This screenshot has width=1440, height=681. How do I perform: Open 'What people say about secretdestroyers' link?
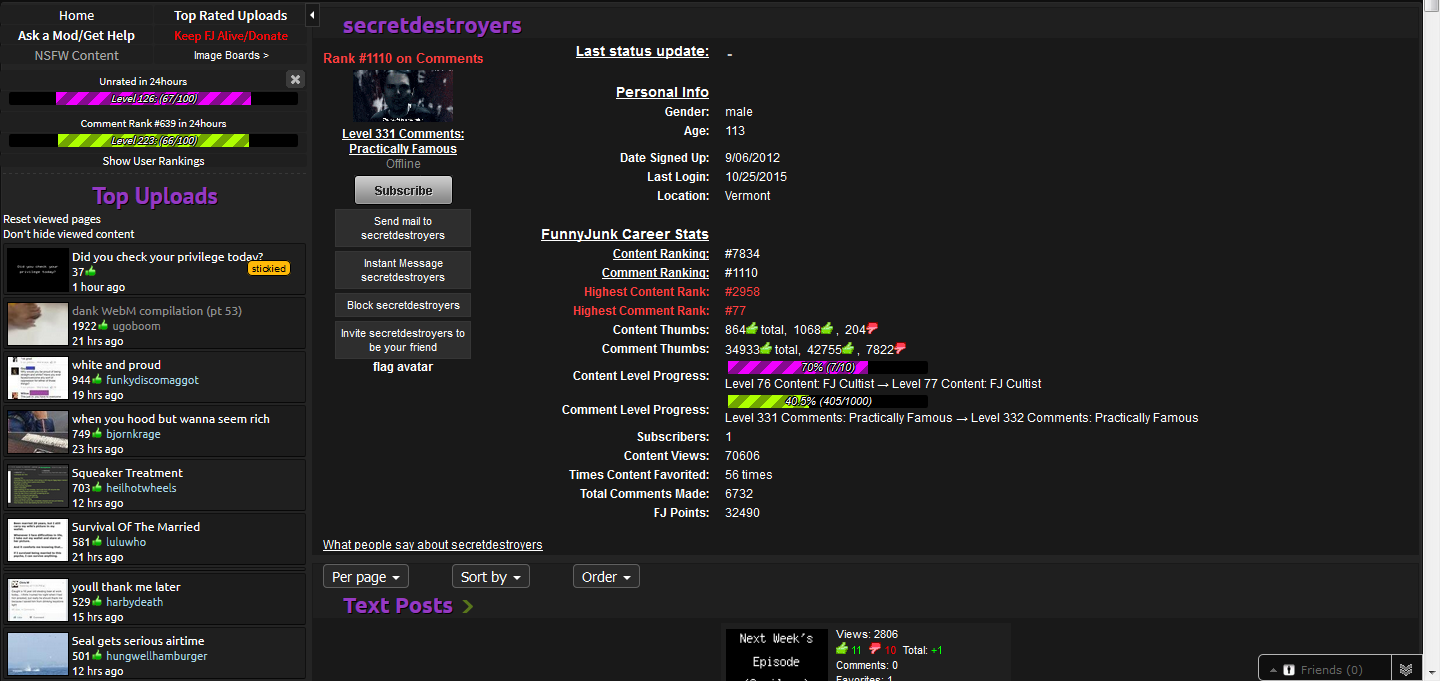coord(432,545)
